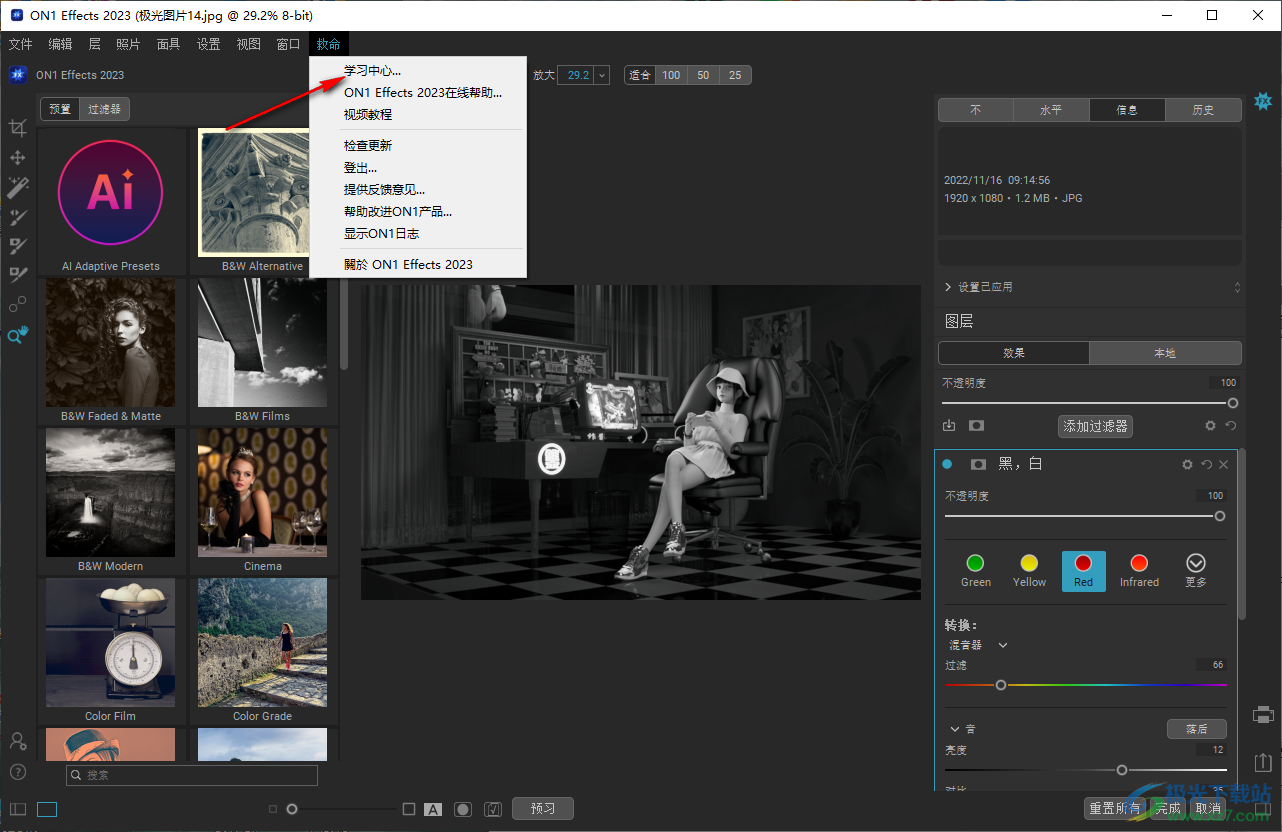Choose the Green filter preset
The width and height of the screenshot is (1282, 832).
(976, 571)
